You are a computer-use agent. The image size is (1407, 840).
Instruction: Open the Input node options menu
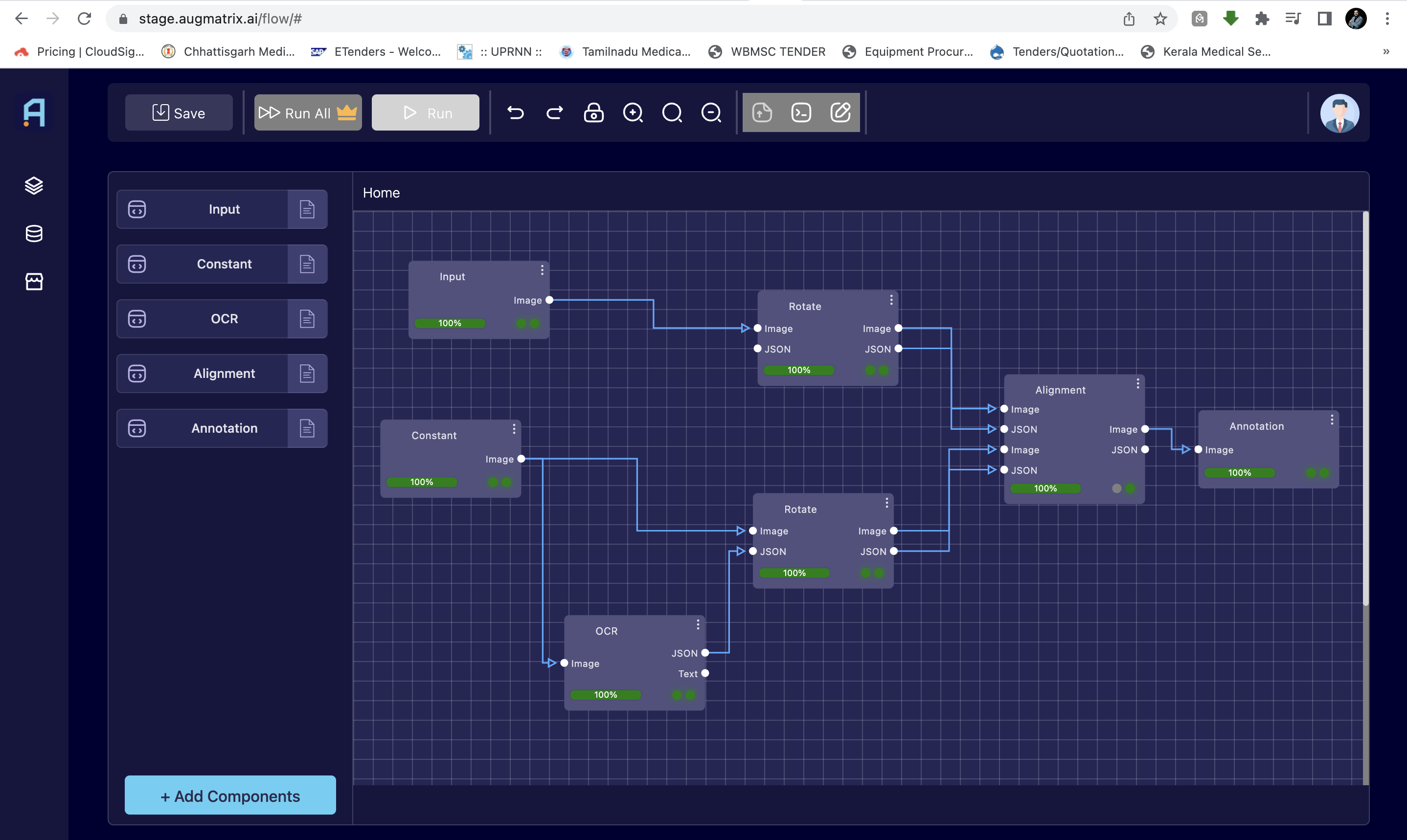coord(542,270)
